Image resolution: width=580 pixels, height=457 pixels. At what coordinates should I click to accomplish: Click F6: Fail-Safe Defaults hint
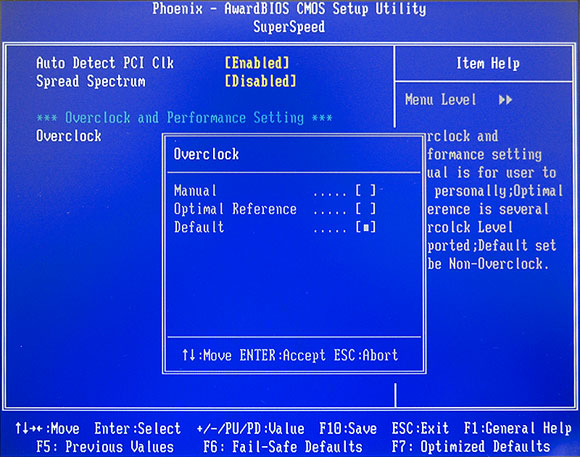pos(283,447)
